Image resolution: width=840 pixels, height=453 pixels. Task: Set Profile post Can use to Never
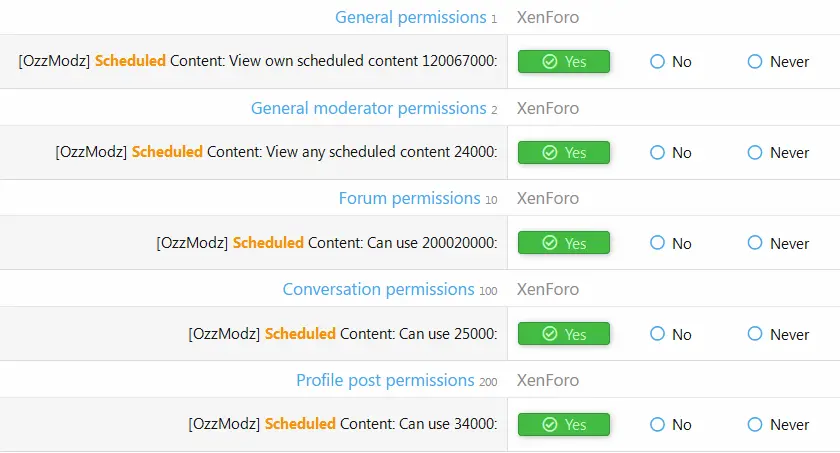[x=778, y=425]
